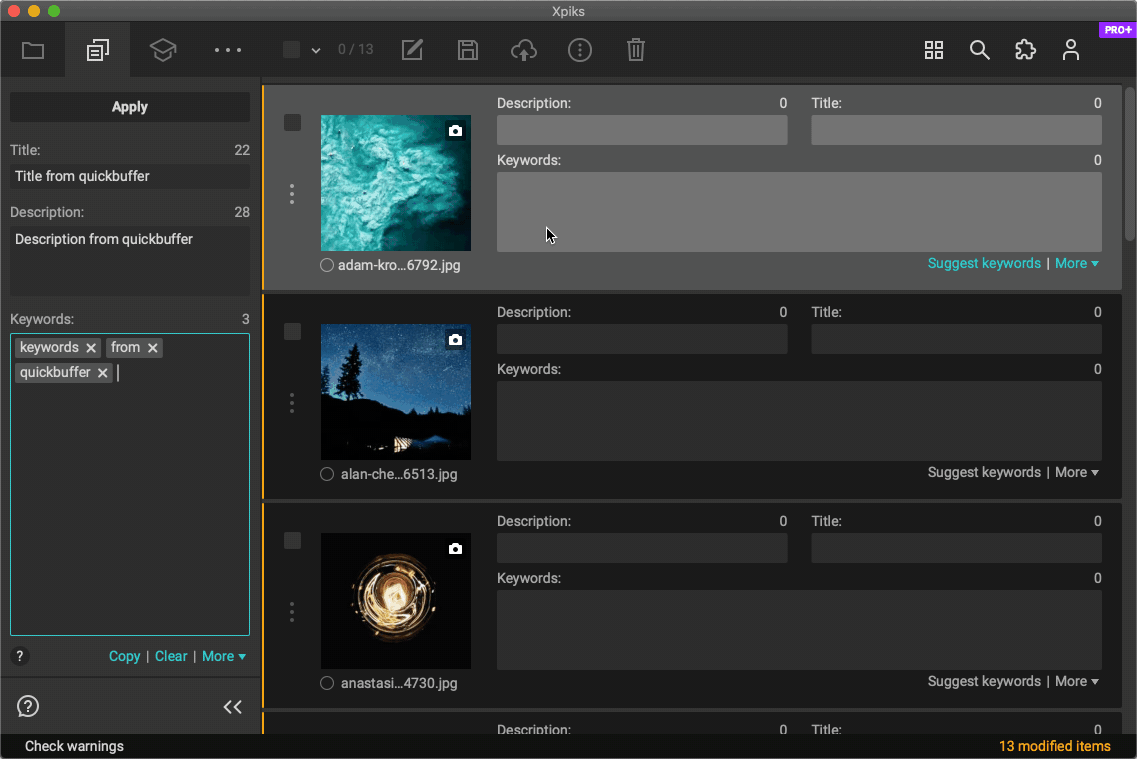Viewport: 1137px width, 759px height.
Task: Toggle the checkbox next to adam-kro...6792.jpg
Action: click(292, 122)
